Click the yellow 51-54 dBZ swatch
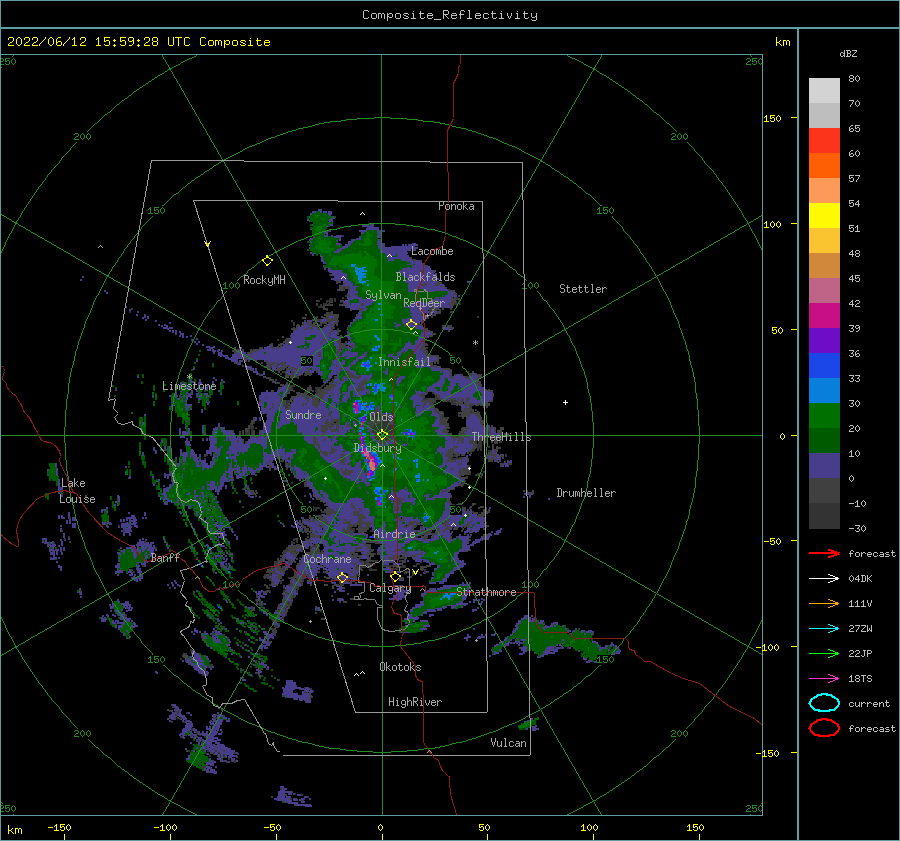This screenshot has width=900, height=841. point(824,216)
